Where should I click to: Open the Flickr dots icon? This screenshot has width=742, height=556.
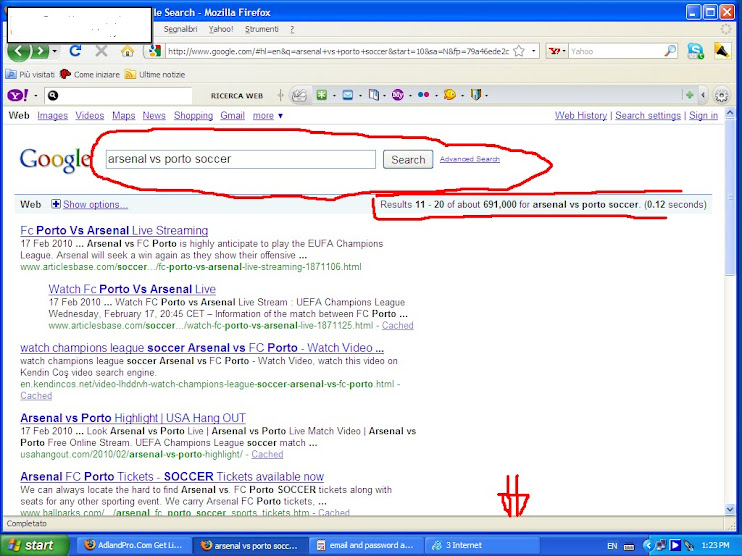[424, 95]
